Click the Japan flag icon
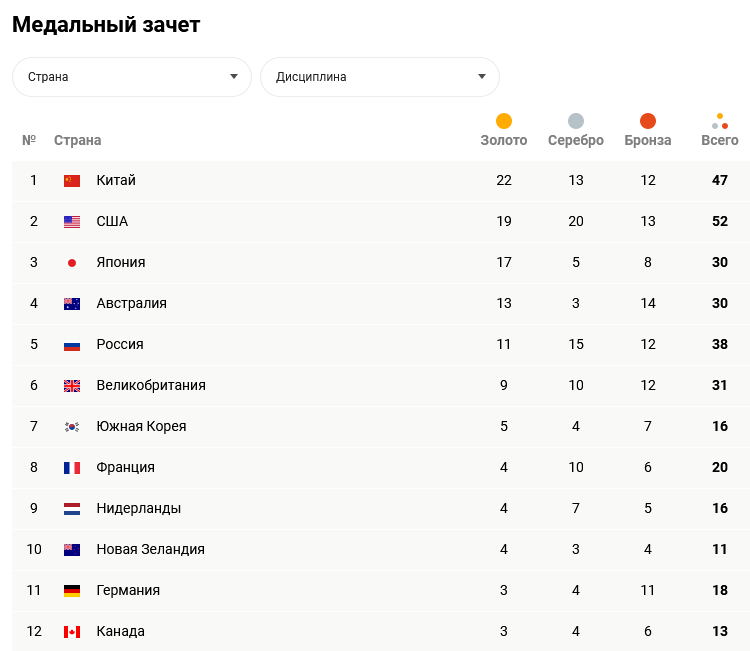 [x=72, y=263]
